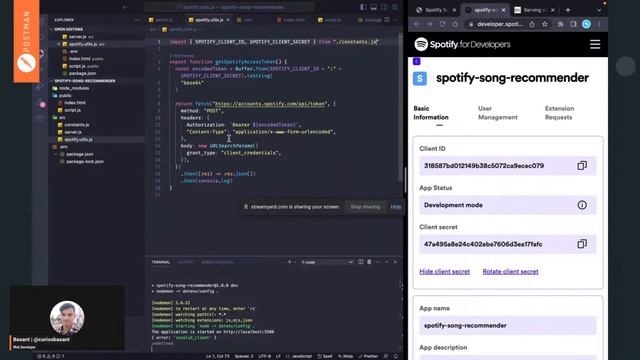The width and height of the screenshot is (640, 360).
Task: Toggle VS Code secondary sidebar layout
Action: pyautogui.click(x=384, y=7)
